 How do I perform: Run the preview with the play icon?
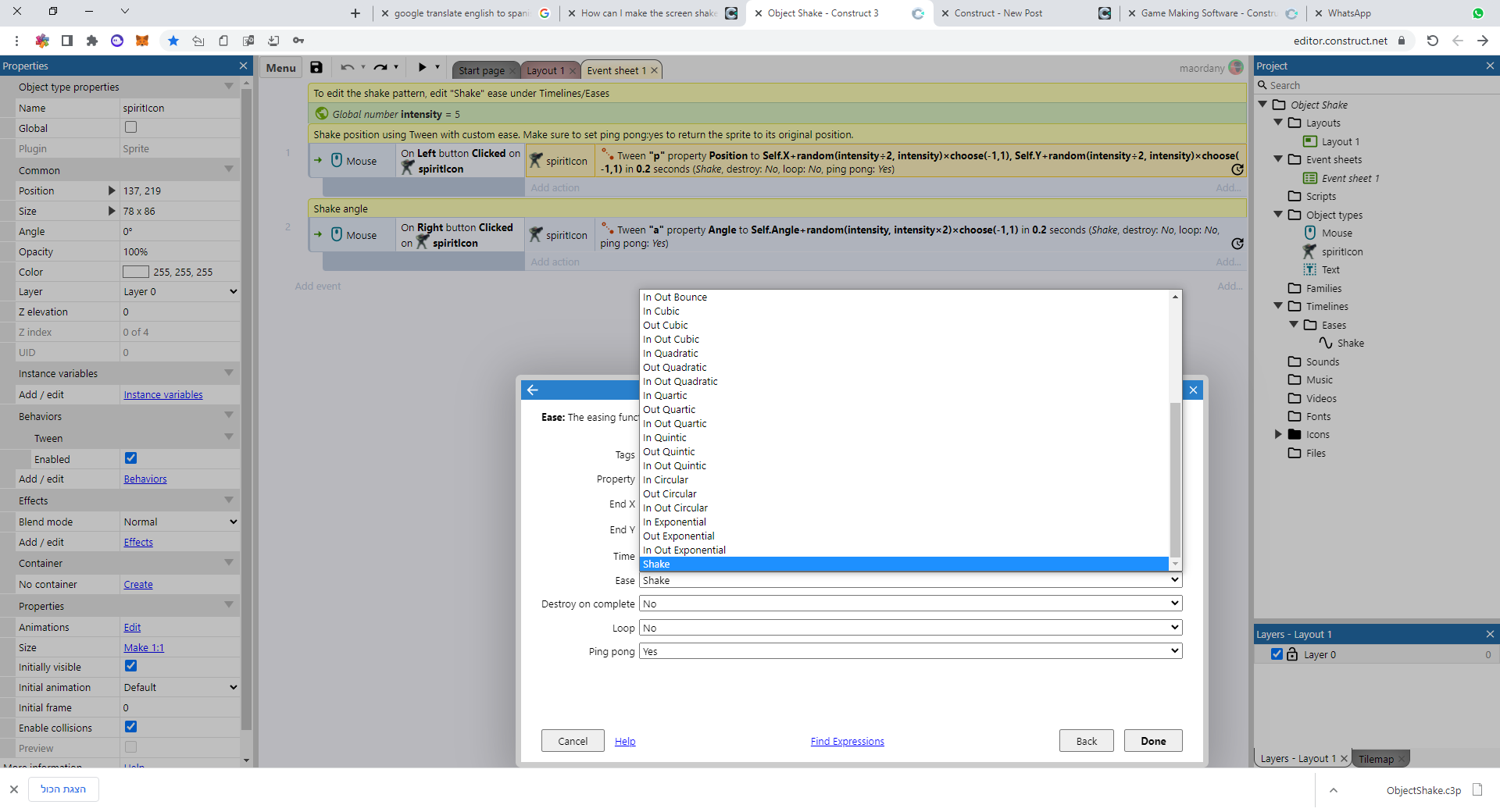click(x=422, y=68)
